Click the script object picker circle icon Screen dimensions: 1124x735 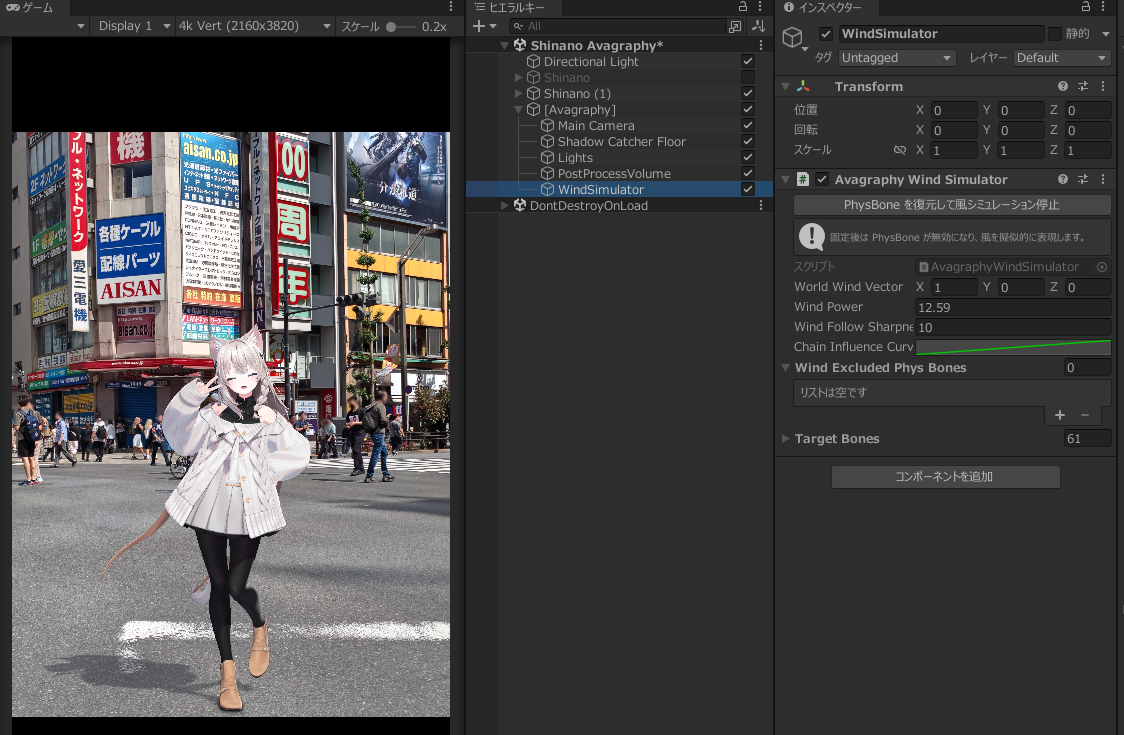(x=1102, y=267)
